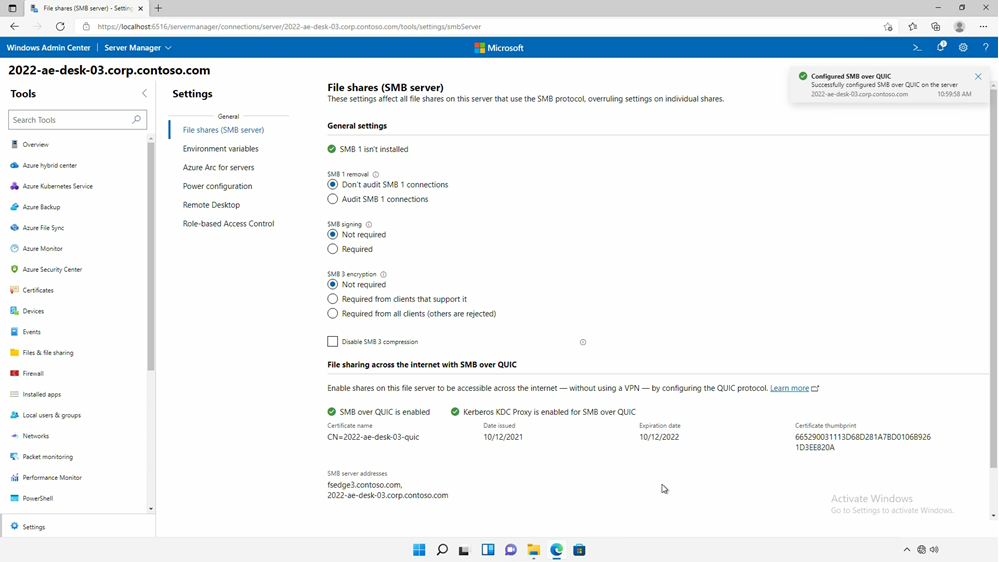Open Azure Backup tool
This screenshot has width=999, height=562.
(41, 207)
